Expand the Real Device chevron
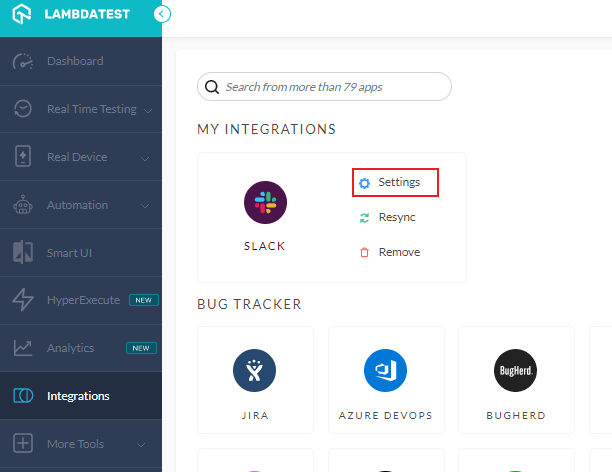This screenshot has height=472, width=612. coord(145,159)
